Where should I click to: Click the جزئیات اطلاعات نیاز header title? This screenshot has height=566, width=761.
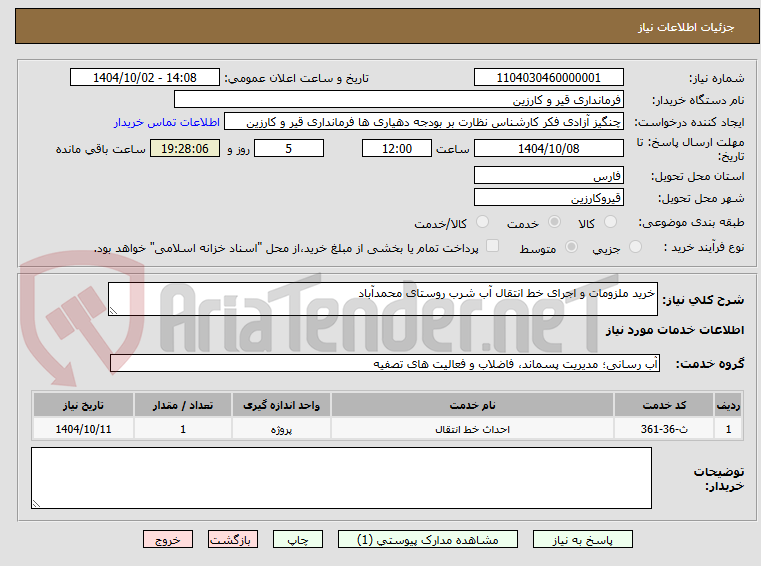[x=686, y=27]
